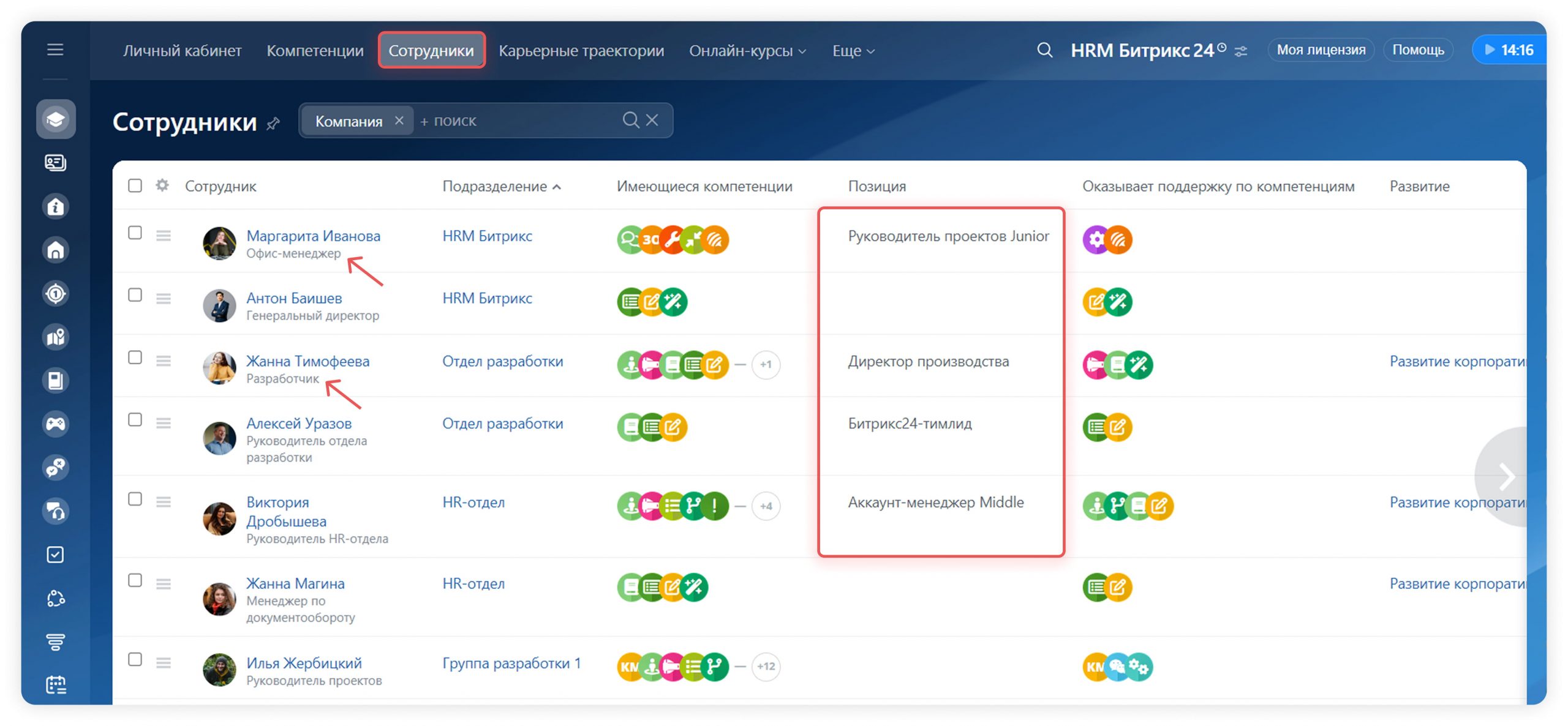Open the gamification gamepad icon in sidebar

pyautogui.click(x=55, y=424)
